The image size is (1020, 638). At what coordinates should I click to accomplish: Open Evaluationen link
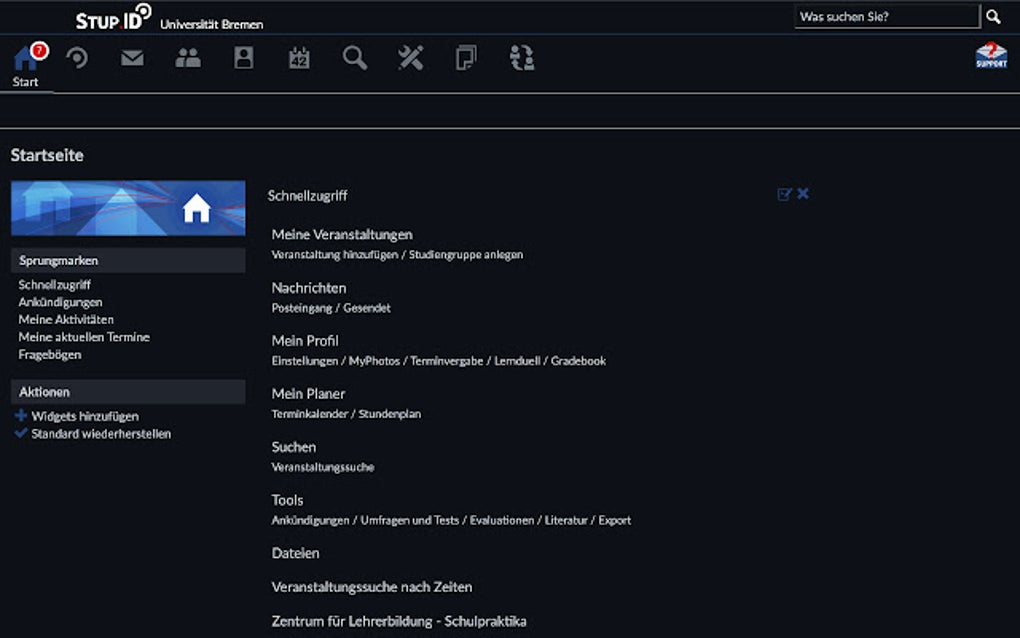[502, 521]
